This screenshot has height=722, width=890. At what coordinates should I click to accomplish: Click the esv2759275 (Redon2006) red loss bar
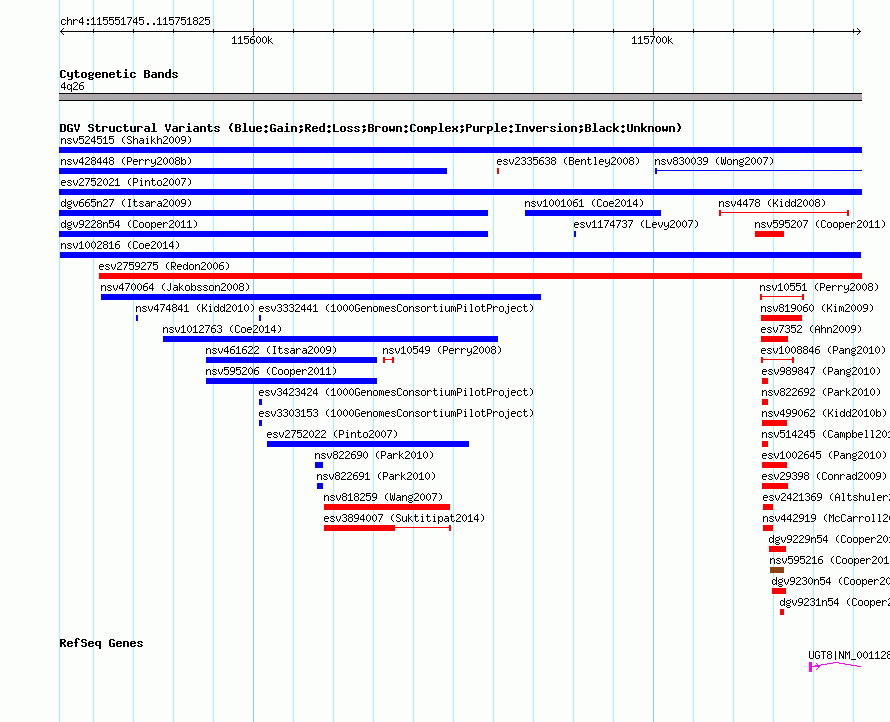(x=480, y=276)
